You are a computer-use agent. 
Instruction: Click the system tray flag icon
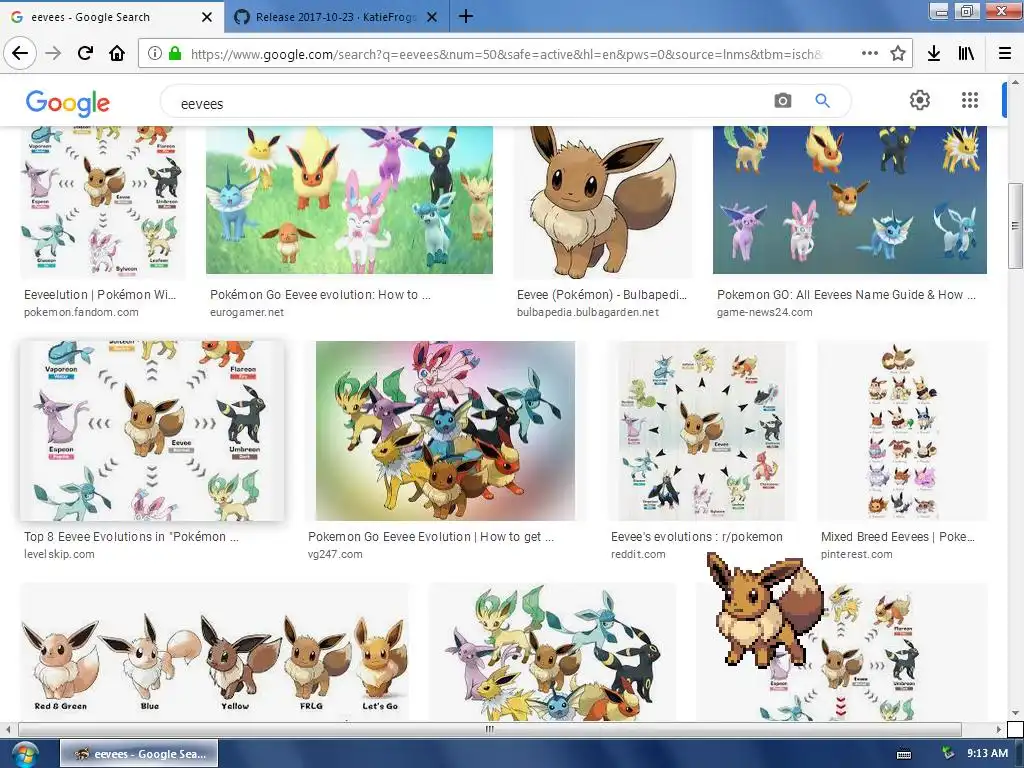click(948, 754)
